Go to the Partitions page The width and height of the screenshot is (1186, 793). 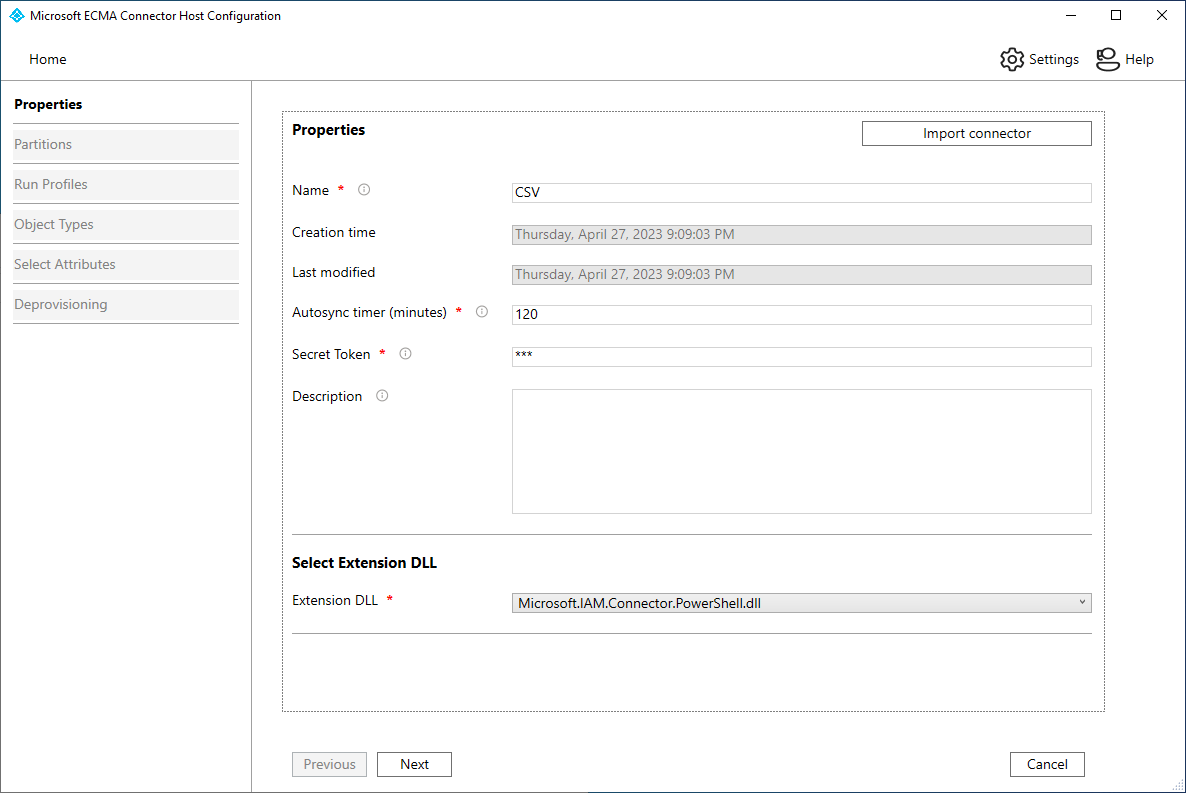coord(126,145)
